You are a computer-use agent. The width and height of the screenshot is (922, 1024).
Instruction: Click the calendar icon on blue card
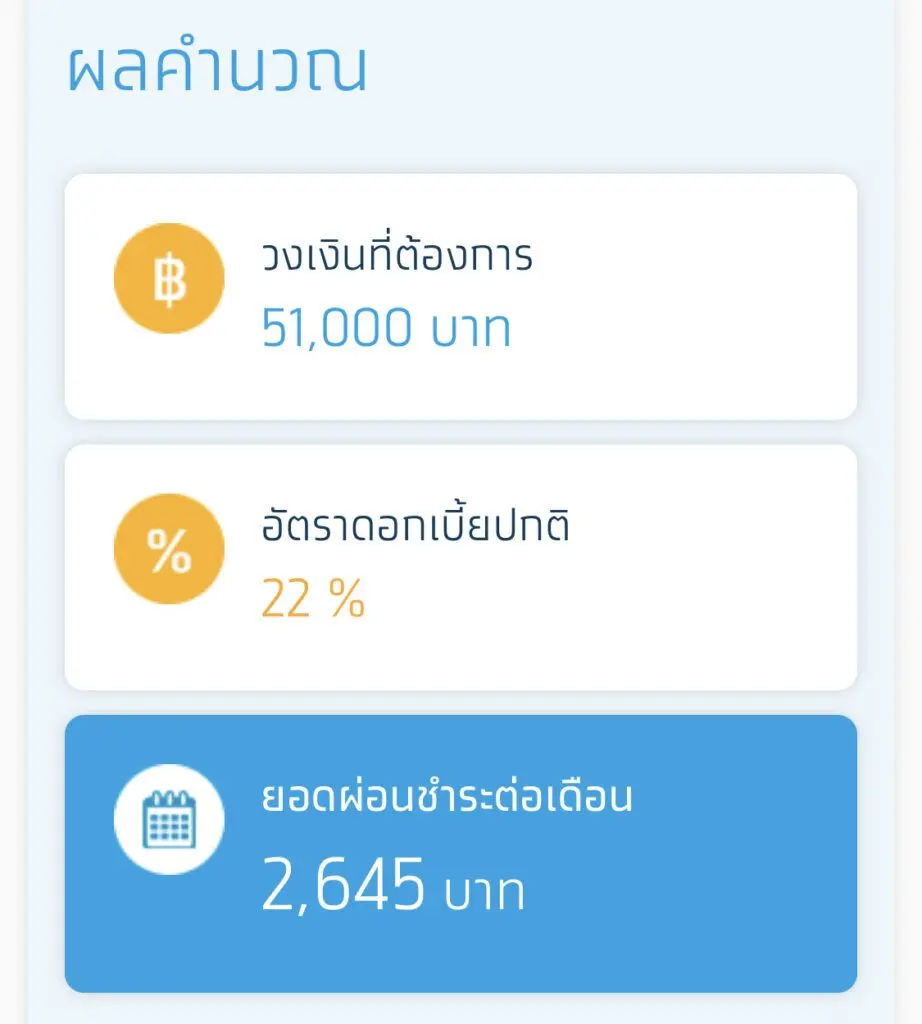coord(169,819)
